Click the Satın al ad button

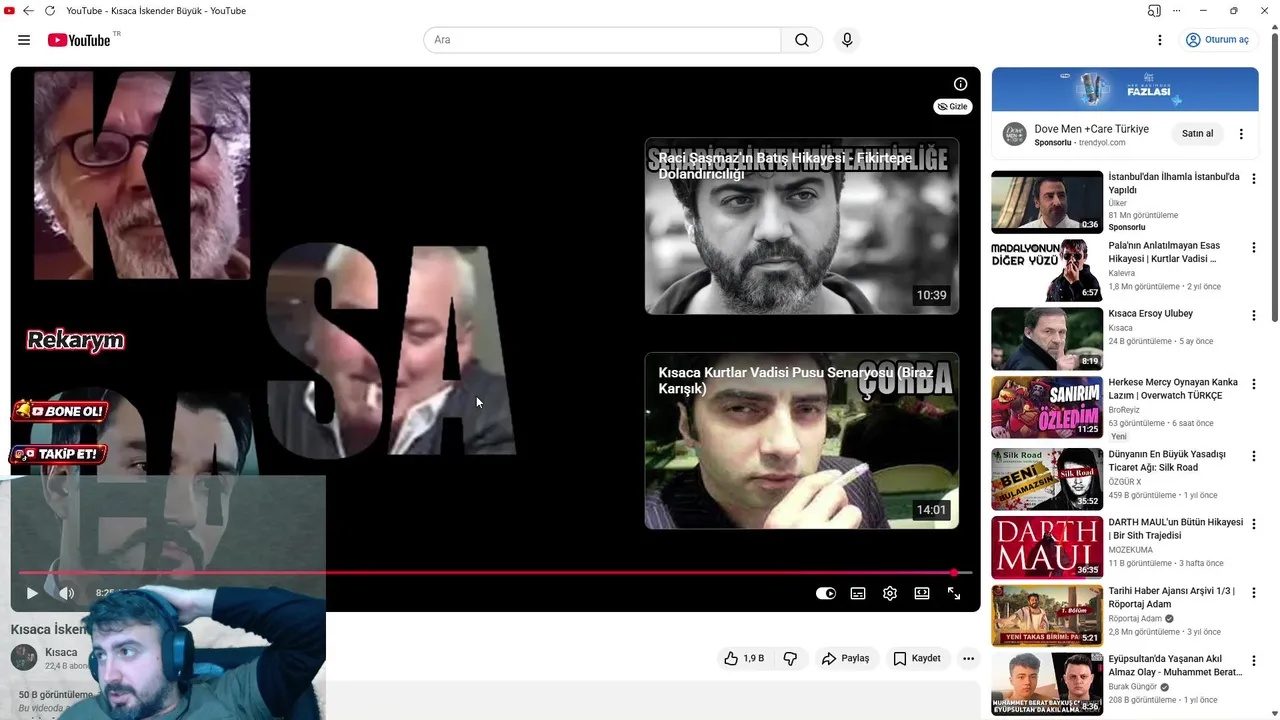[1197, 133]
